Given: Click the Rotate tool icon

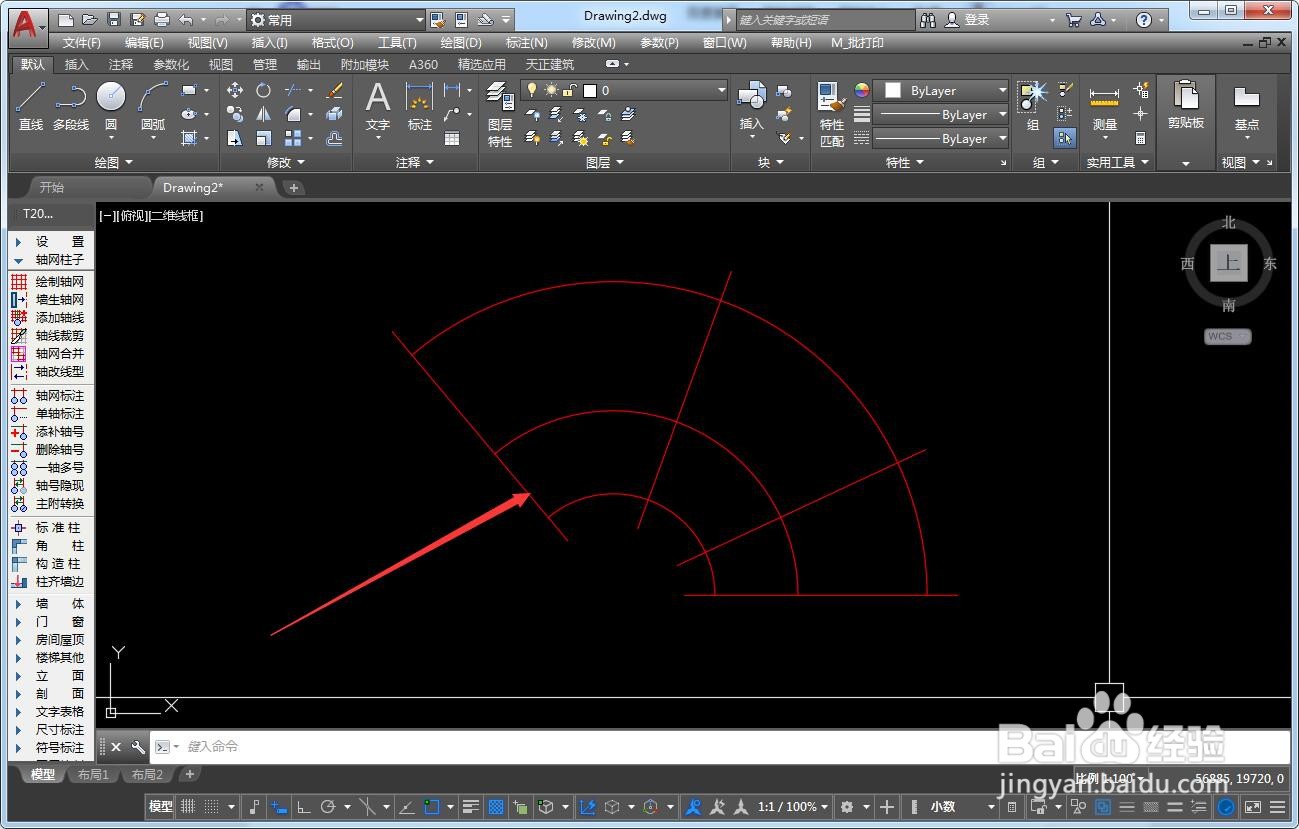Looking at the screenshot, I should coord(263,90).
